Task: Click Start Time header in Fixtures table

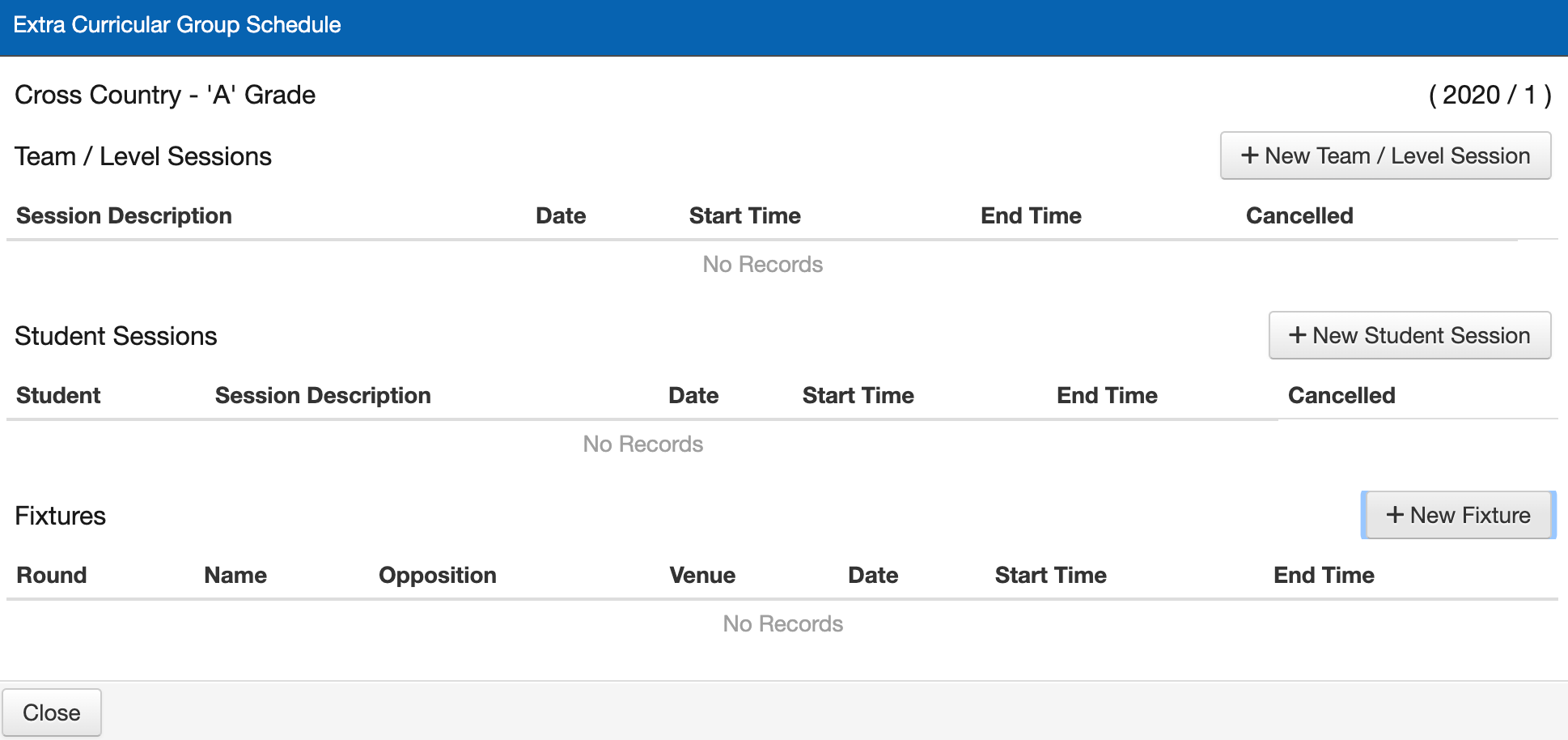Action: tap(1050, 575)
